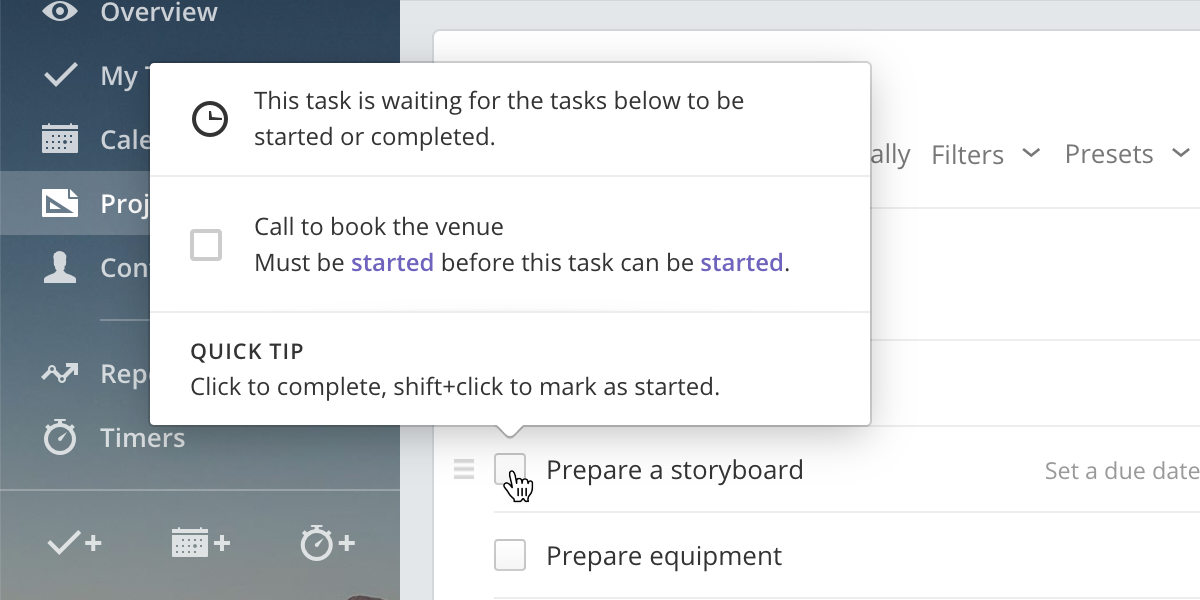Click first purple 'started' link in tooltip
The image size is (1200, 600).
392,263
